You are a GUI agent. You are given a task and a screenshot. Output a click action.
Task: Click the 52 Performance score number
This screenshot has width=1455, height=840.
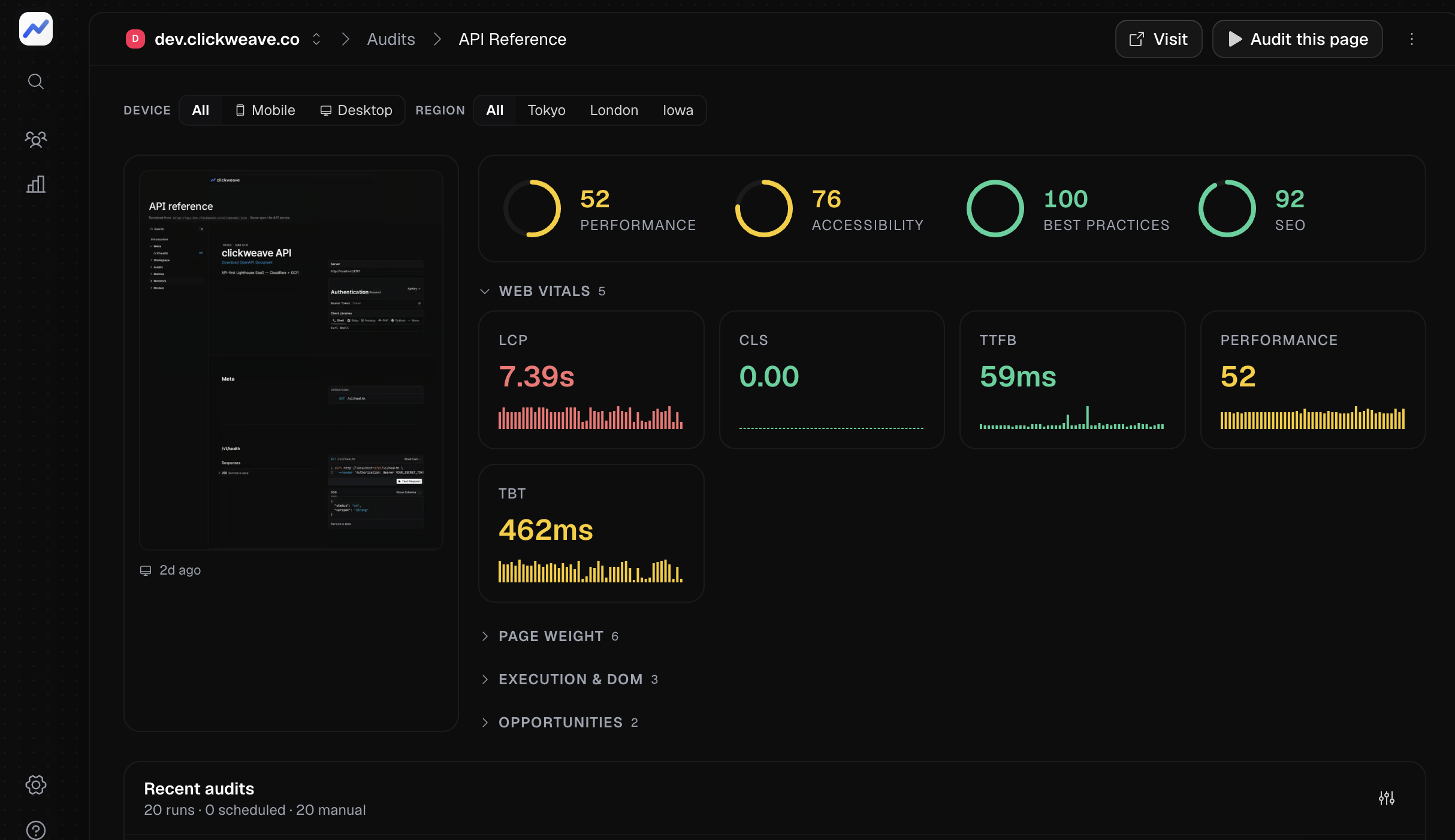coord(595,199)
